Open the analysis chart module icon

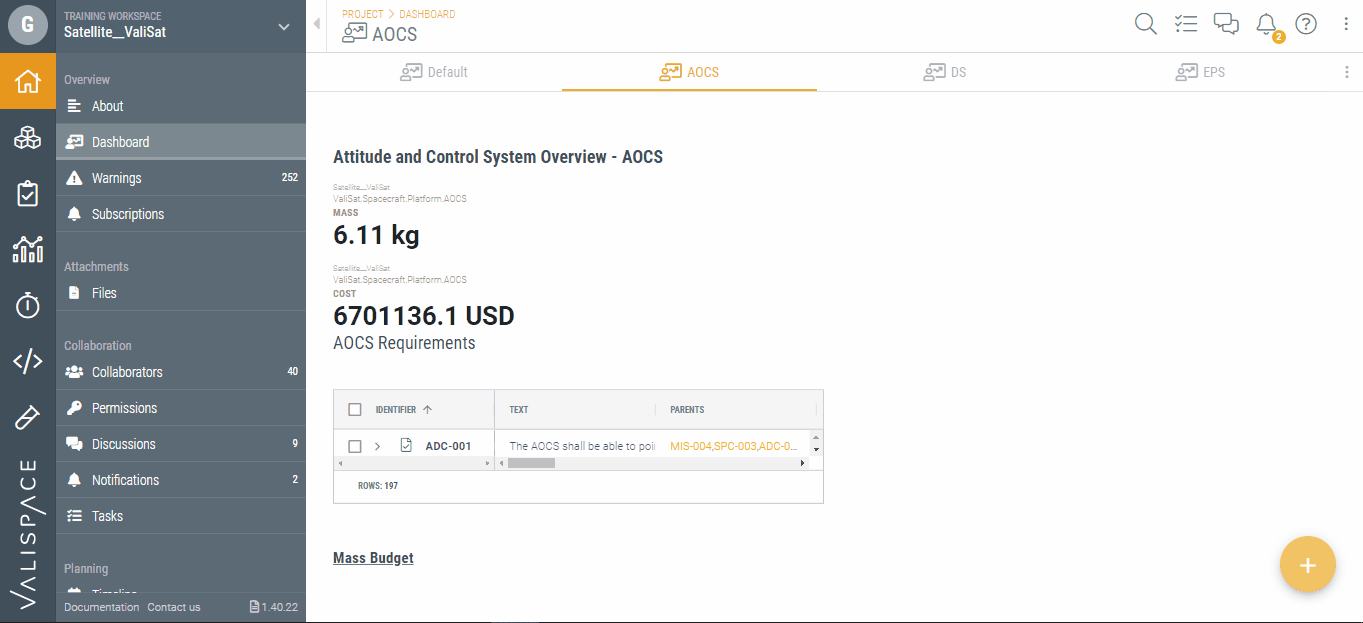pyautogui.click(x=28, y=249)
